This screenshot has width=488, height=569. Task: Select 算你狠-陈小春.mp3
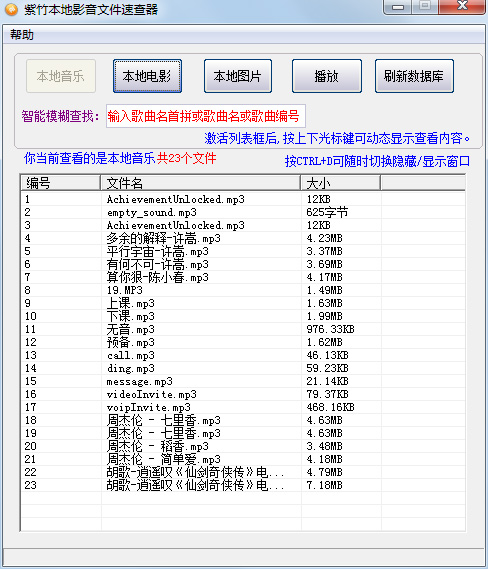(242, 277)
